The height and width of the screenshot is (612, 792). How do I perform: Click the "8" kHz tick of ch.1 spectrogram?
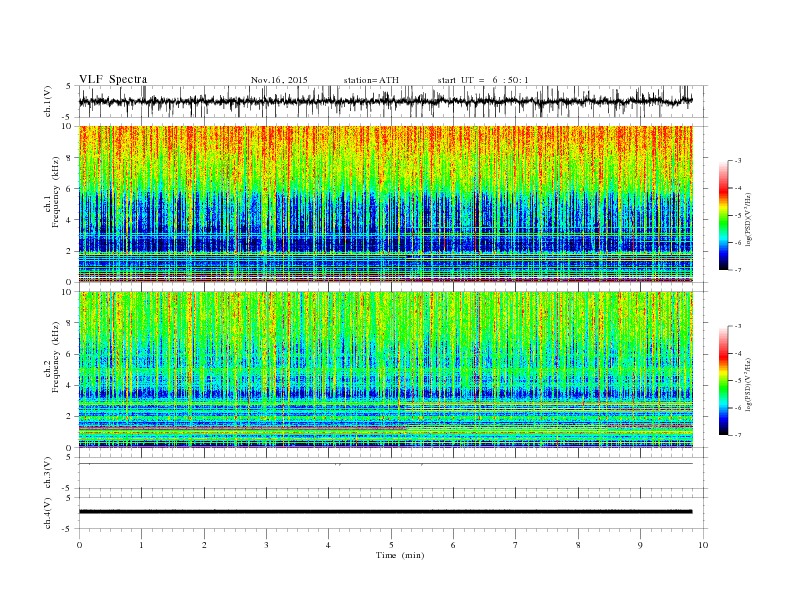coord(69,158)
